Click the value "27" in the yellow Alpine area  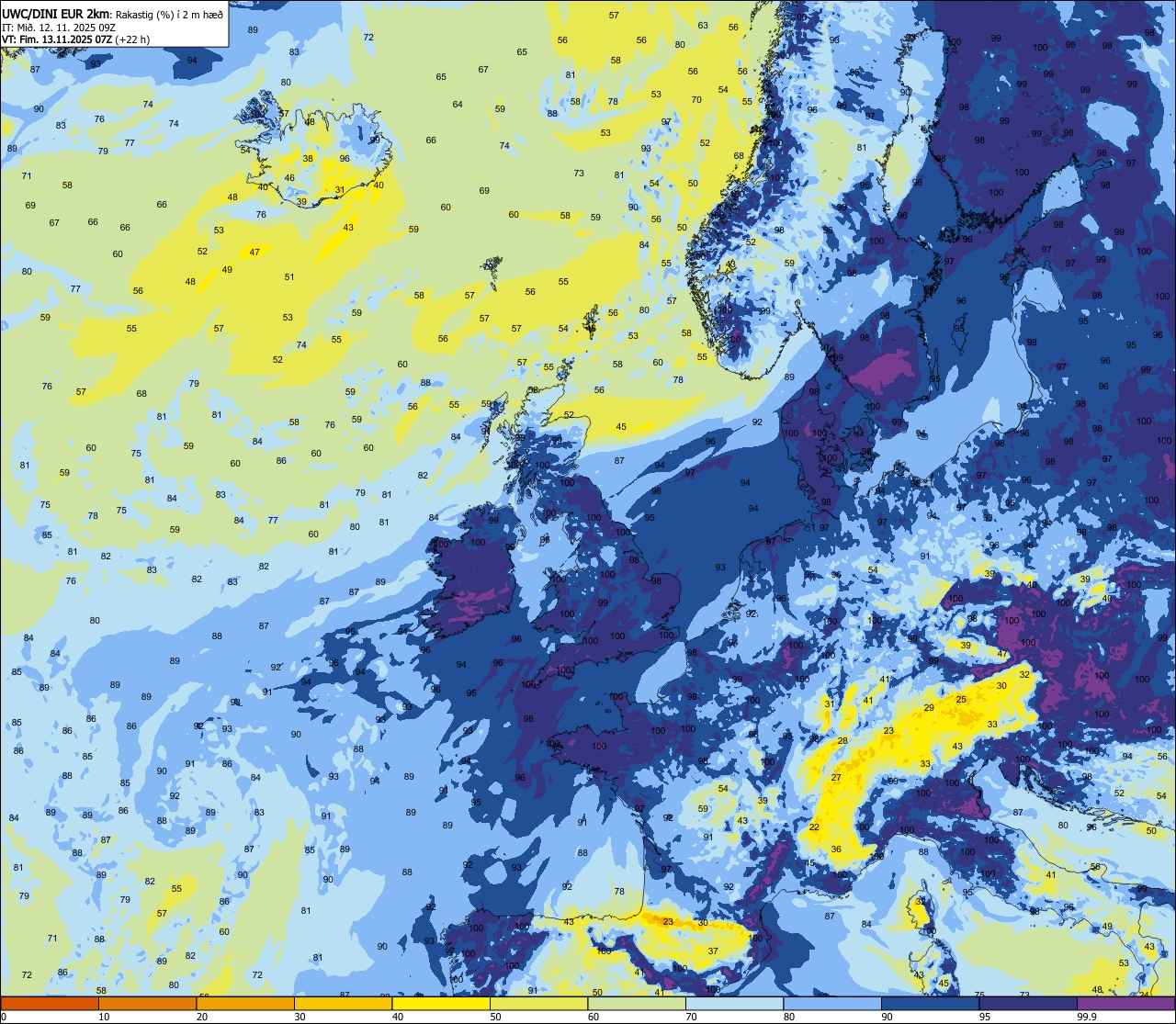coord(836,778)
